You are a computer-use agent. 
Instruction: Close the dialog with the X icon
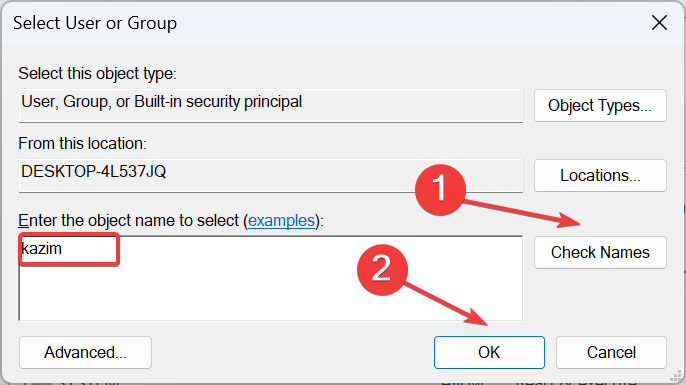click(x=659, y=23)
